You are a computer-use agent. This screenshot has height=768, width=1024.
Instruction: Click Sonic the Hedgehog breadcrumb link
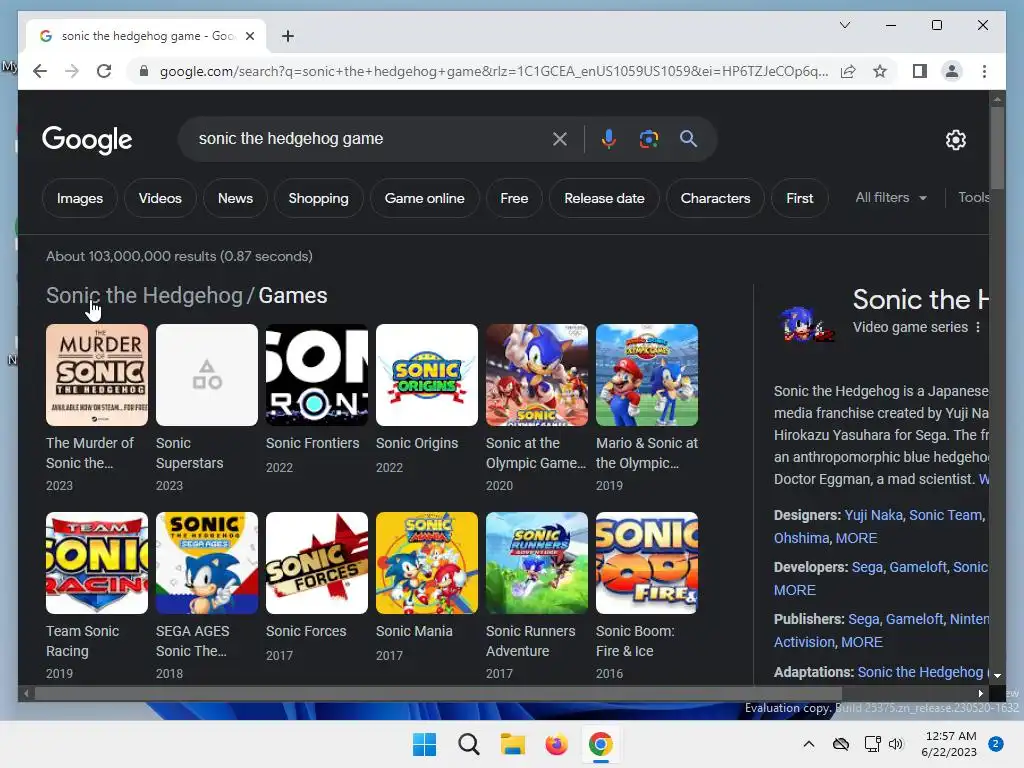click(x=144, y=295)
